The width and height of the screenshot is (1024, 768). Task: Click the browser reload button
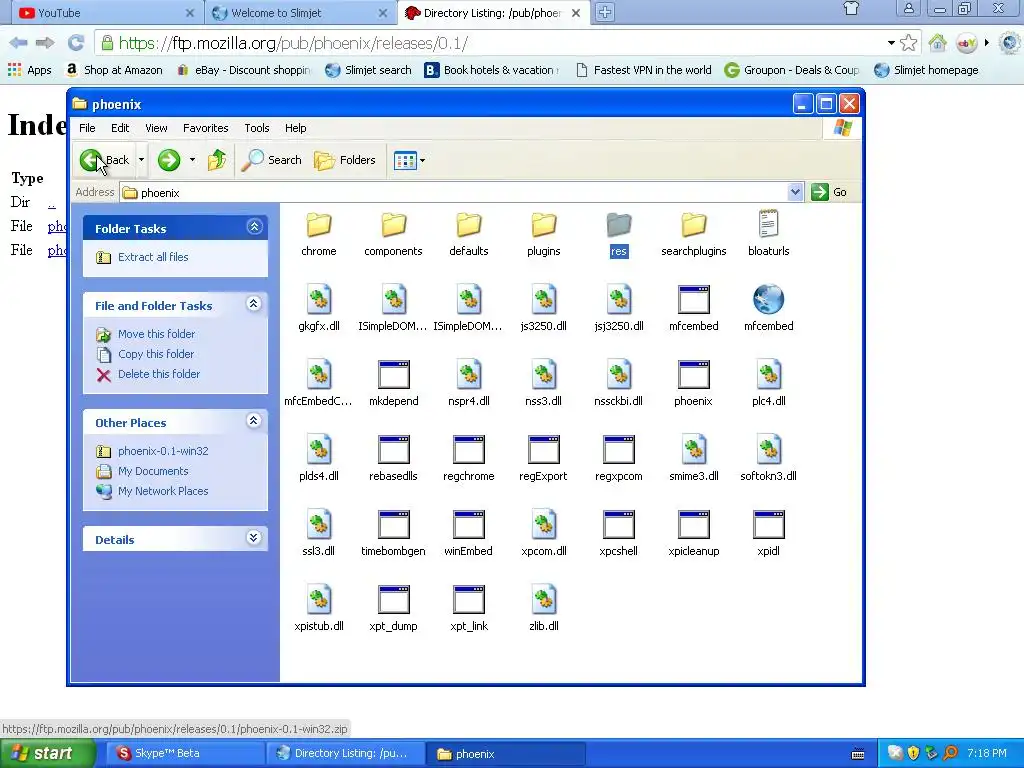[x=76, y=43]
